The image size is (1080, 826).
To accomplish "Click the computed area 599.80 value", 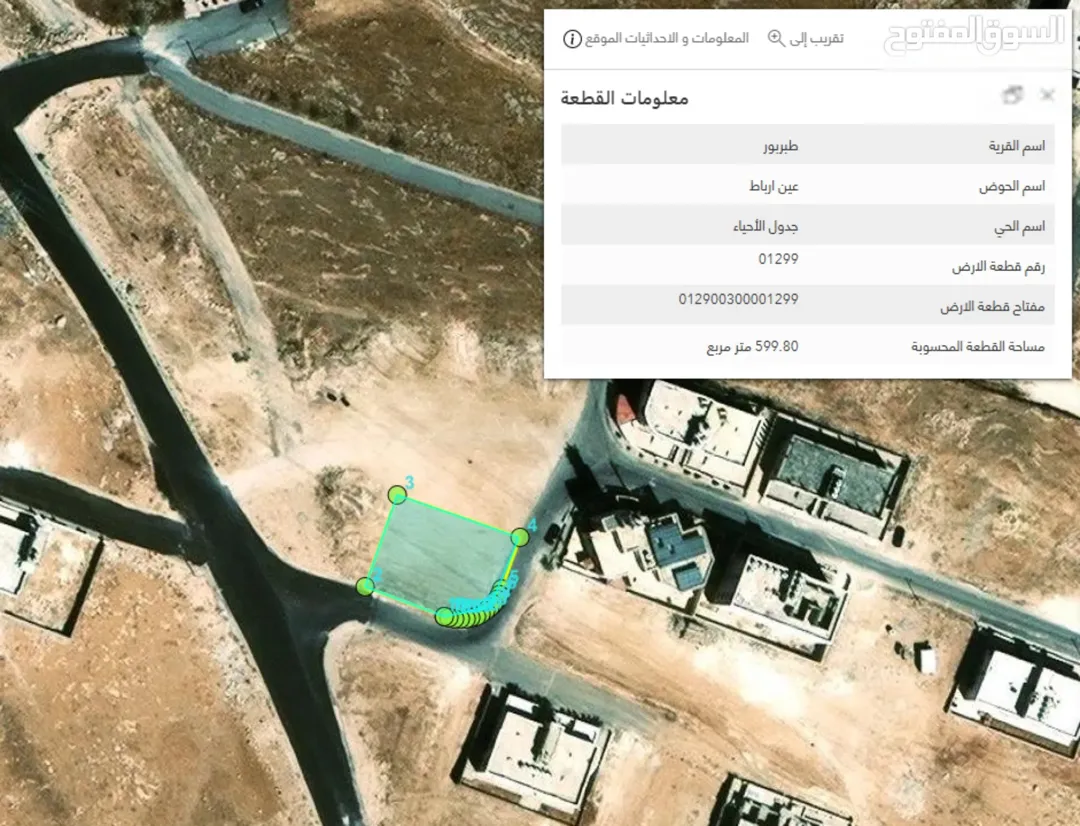I will point(752,347).
